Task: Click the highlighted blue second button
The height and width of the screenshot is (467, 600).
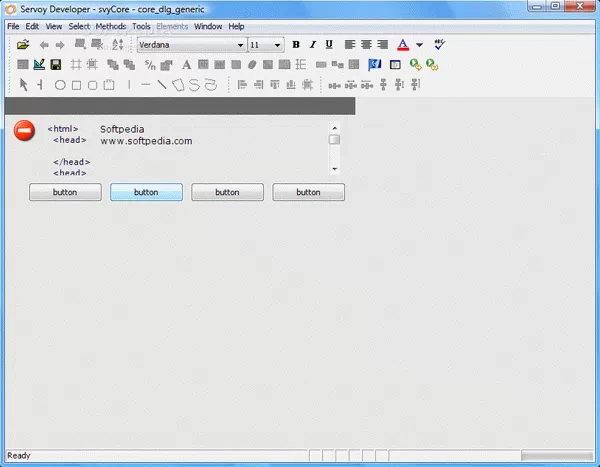Action: (147, 192)
